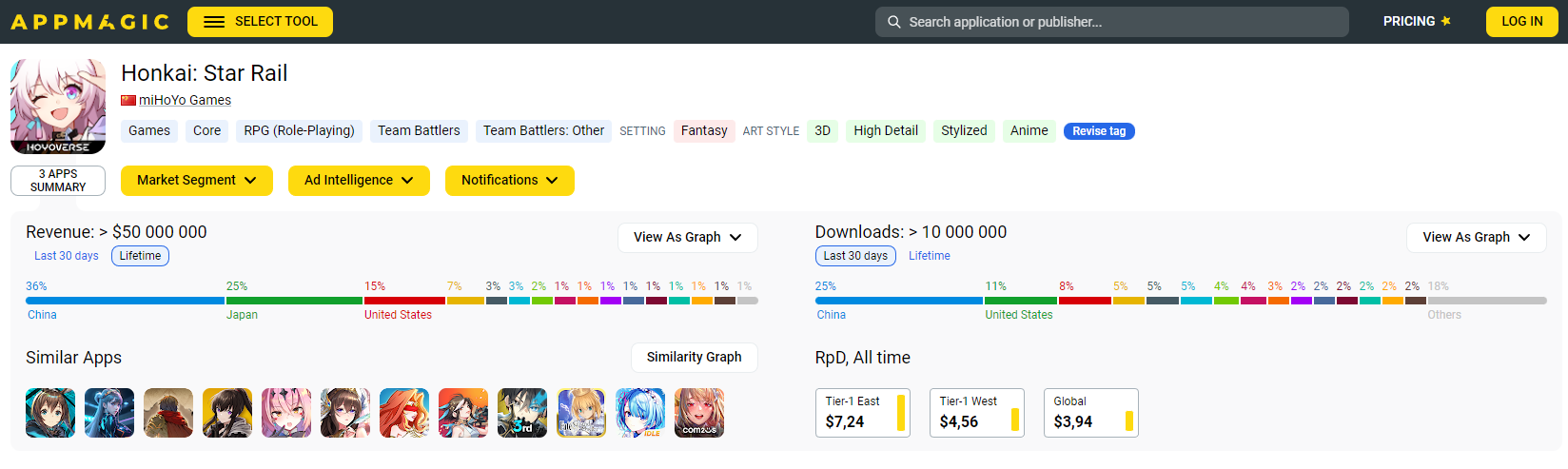Image resolution: width=1568 pixels, height=469 pixels.
Task: Open the first similar app icon
Action: (x=50, y=413)
